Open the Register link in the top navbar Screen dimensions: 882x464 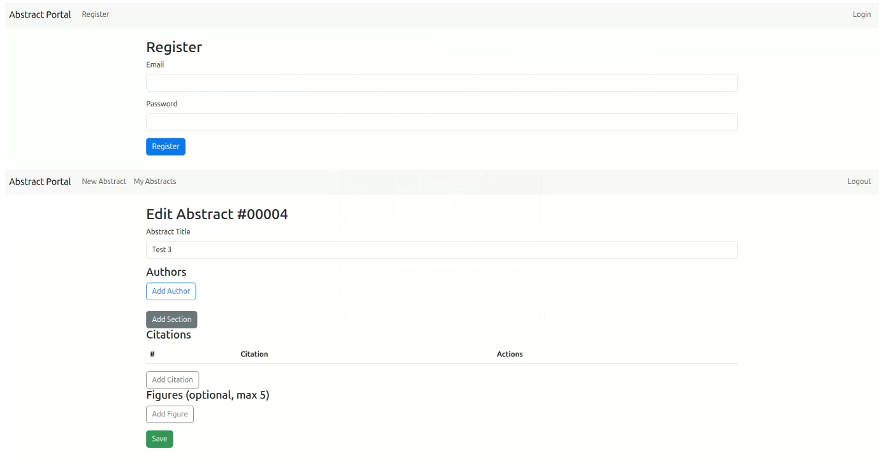[x=95, y=15]
